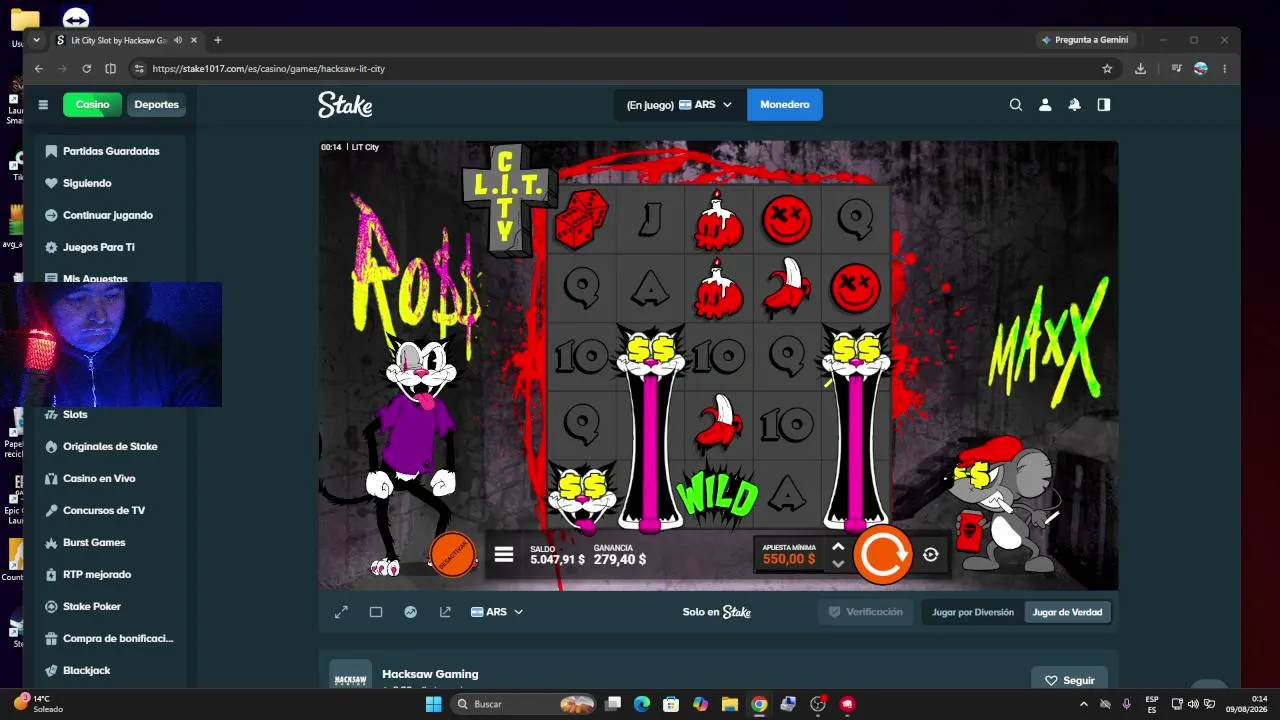
Task: Open RTP mejorado in sidebar
Action: [x=110, y=574]
